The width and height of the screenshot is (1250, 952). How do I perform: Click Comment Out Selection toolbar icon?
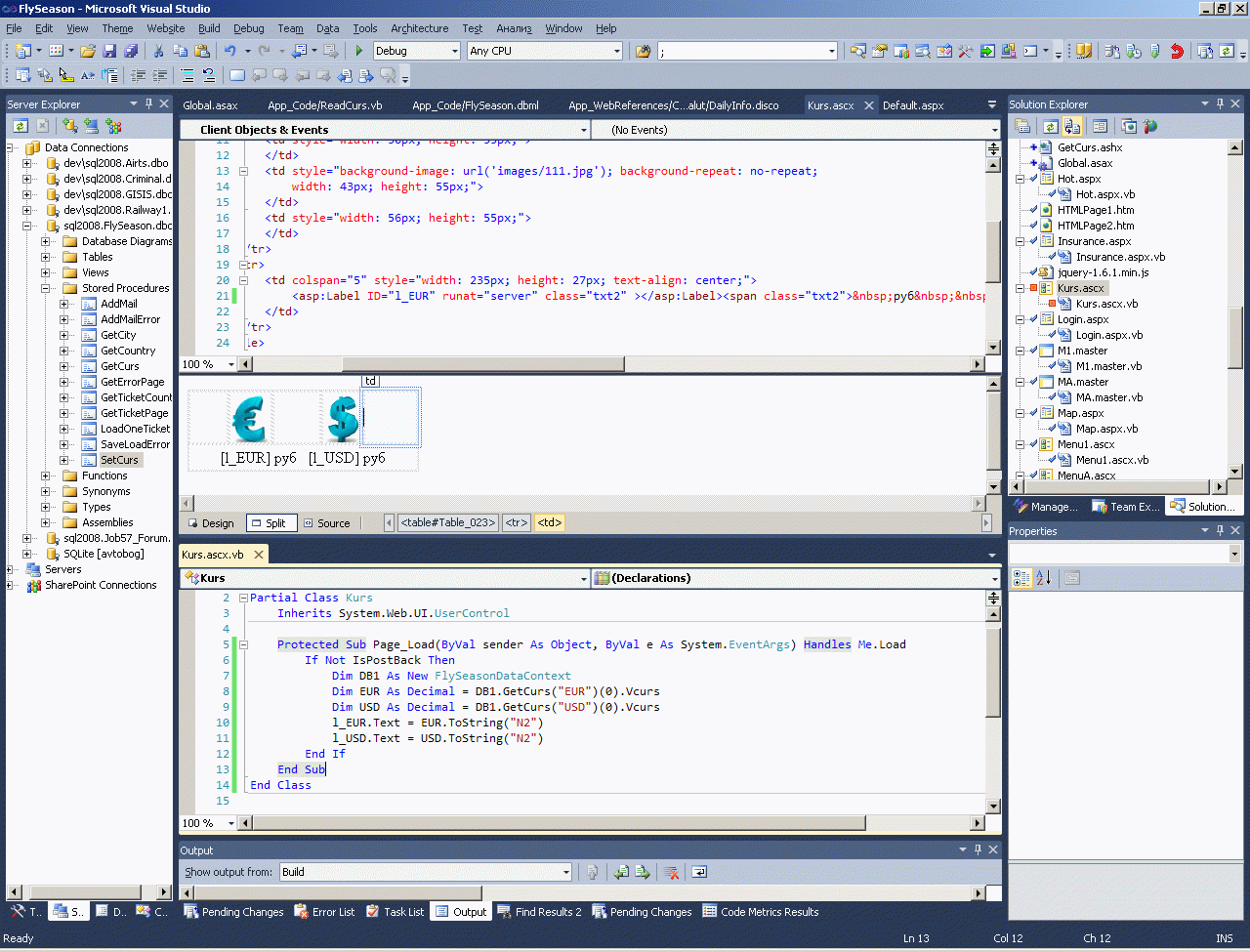click(187, 75)
